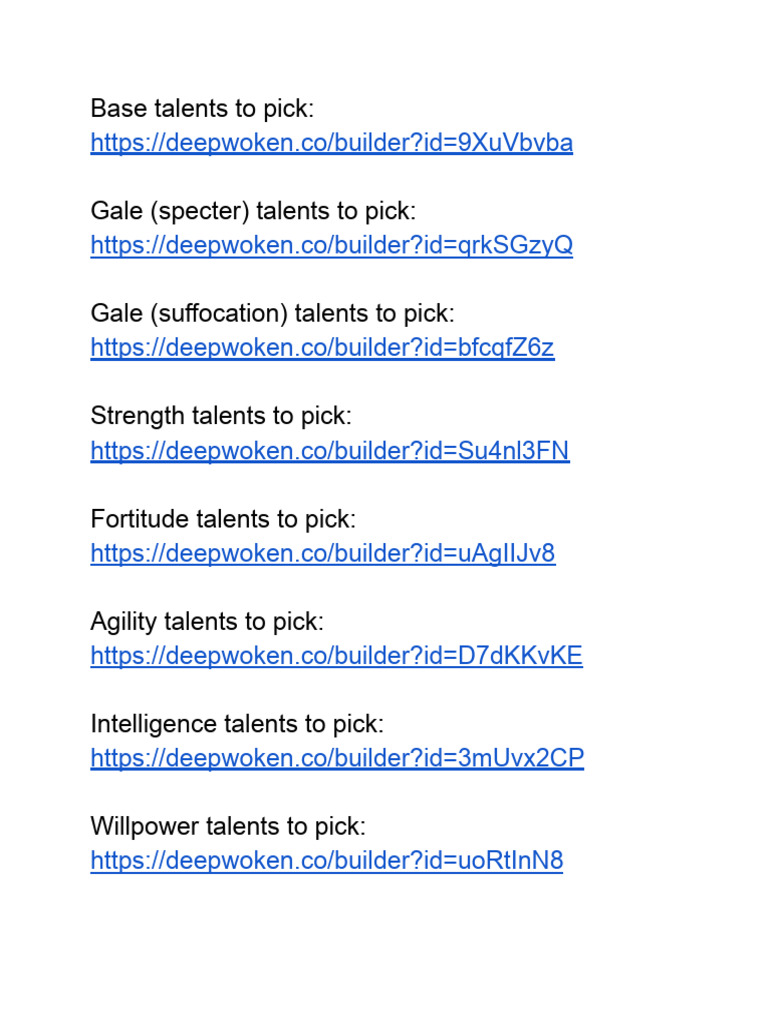This screenshot has width=768, height=1024.
Task: Follow the Willpower talents builder link
Action: [326, 861]
